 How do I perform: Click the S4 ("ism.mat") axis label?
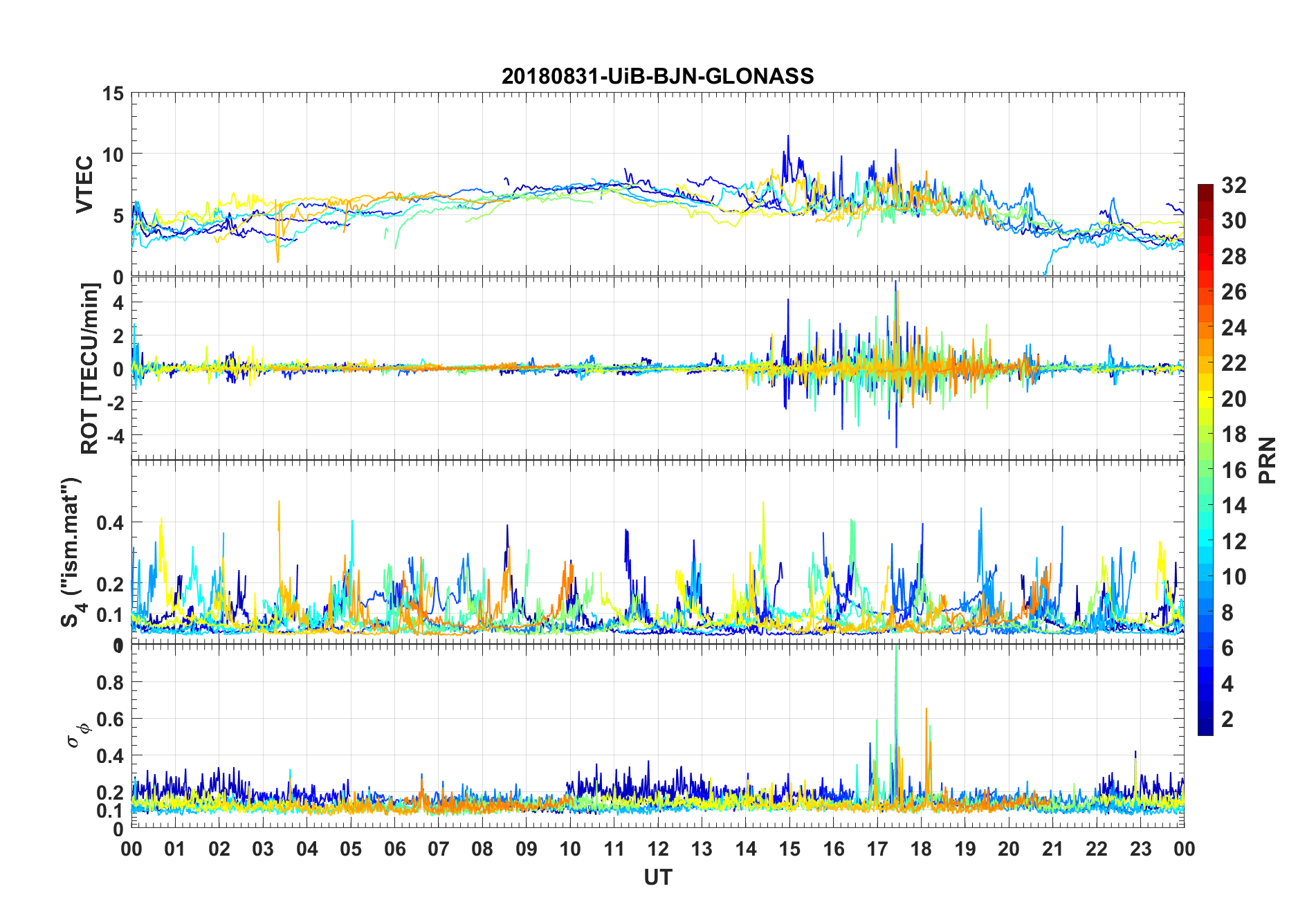(x=72, y=552)
